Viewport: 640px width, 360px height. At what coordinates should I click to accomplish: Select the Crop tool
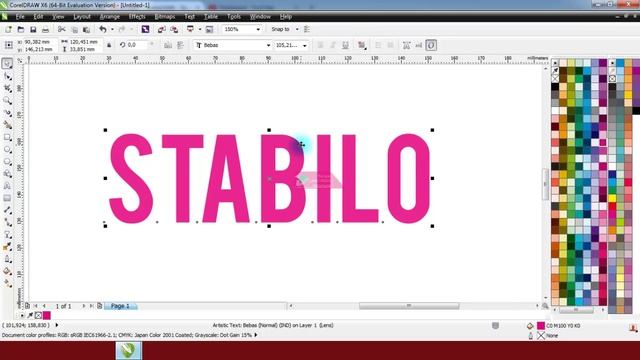7,88
